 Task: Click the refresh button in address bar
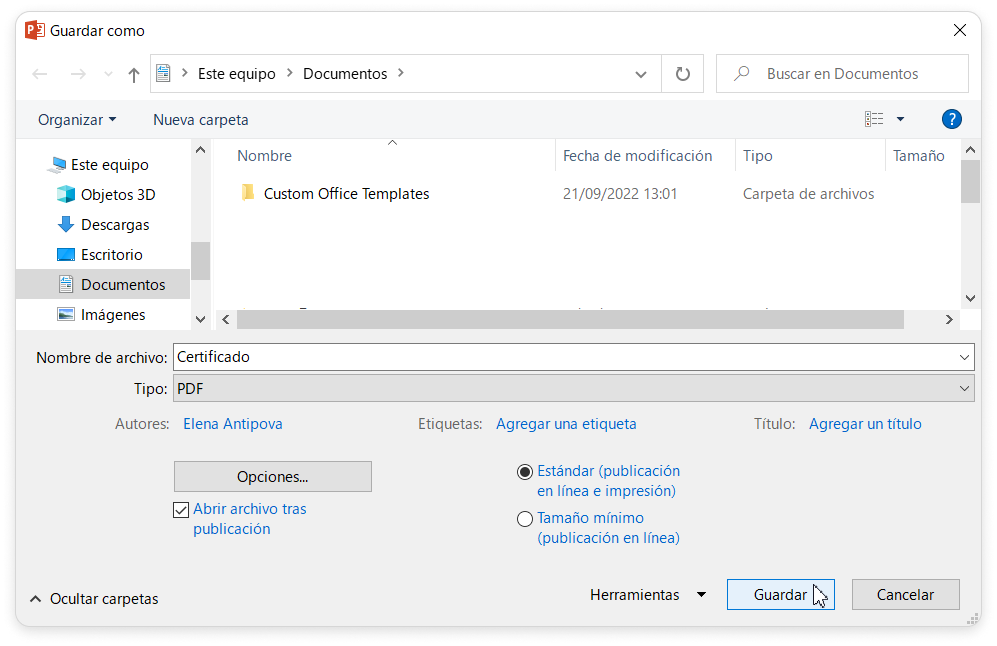point(682,74)
